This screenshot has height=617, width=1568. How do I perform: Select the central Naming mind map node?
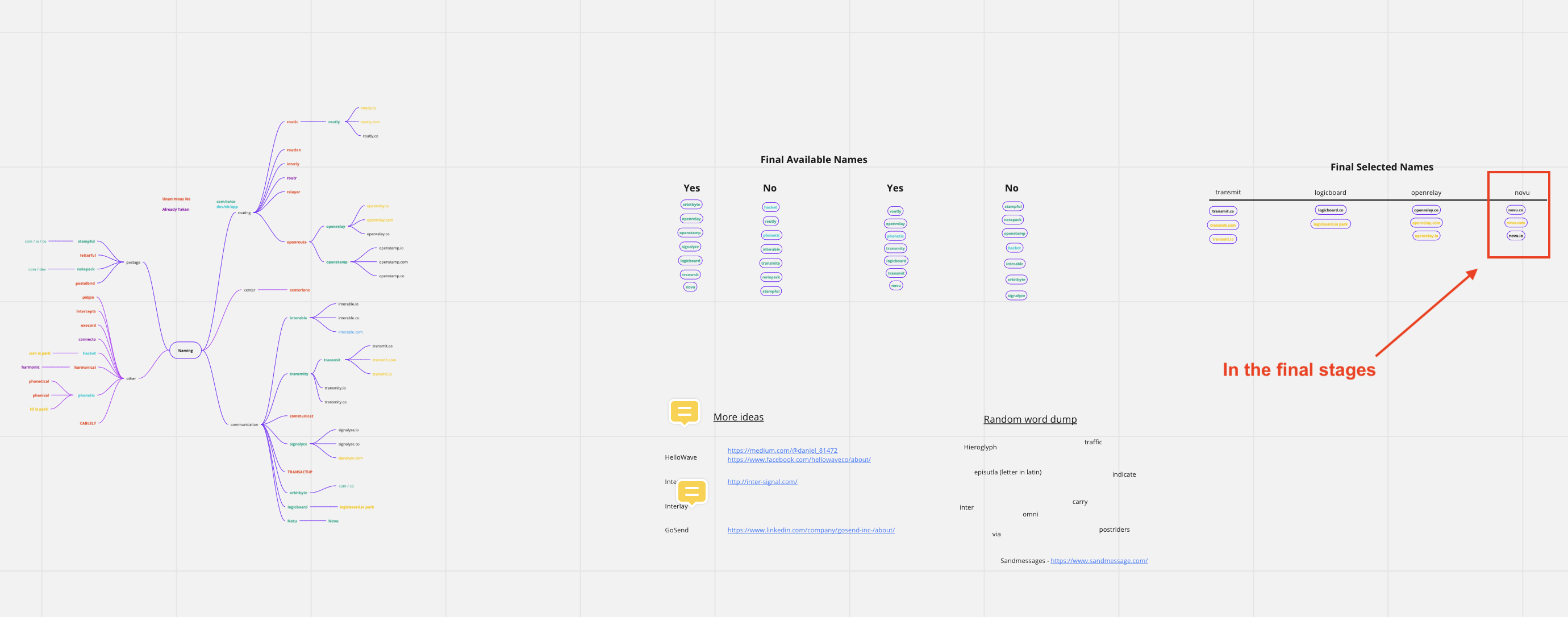(x=186, y=351)
